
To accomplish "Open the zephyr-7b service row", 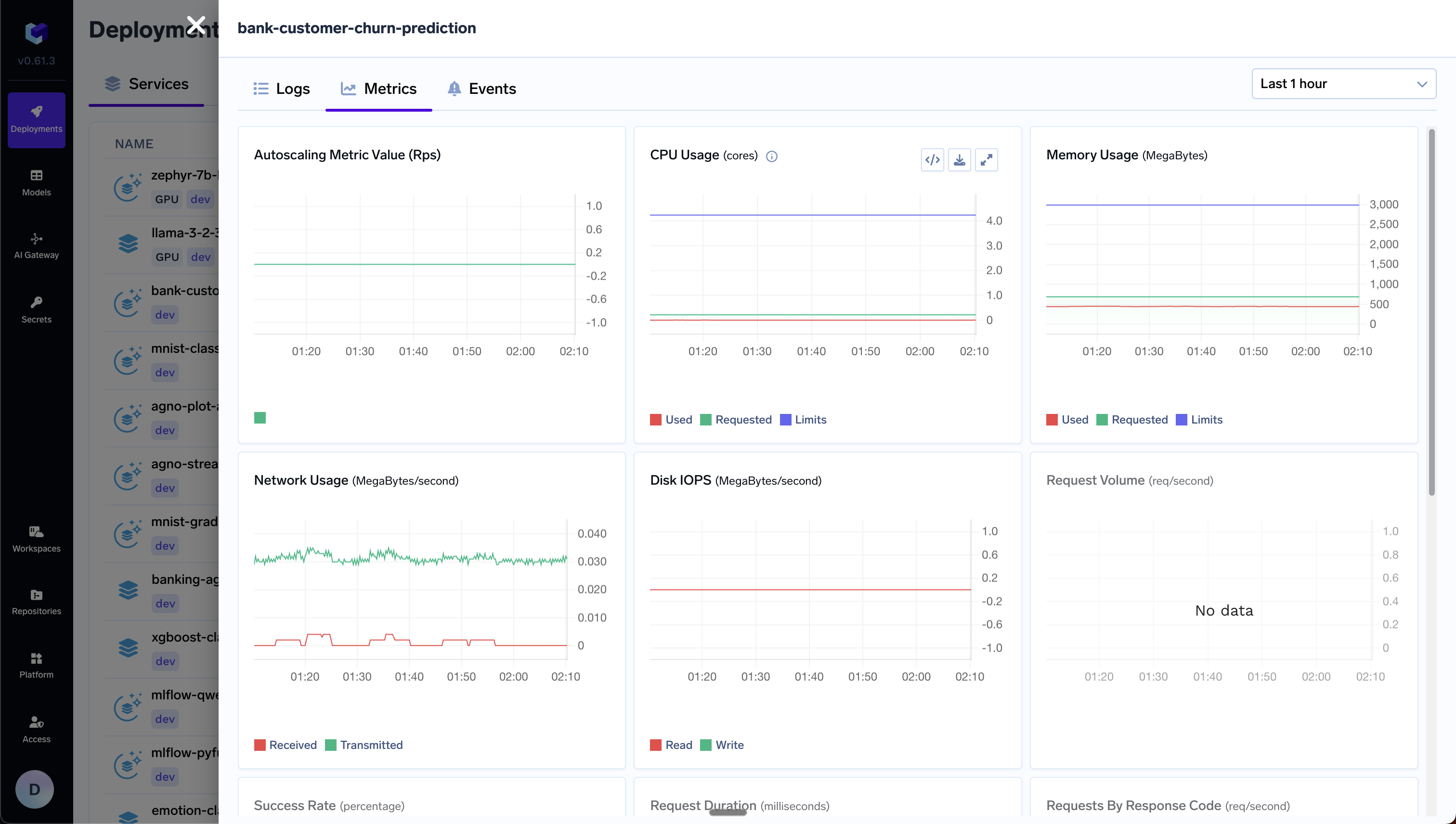I will pyautogui.click(x=162, y=187).
